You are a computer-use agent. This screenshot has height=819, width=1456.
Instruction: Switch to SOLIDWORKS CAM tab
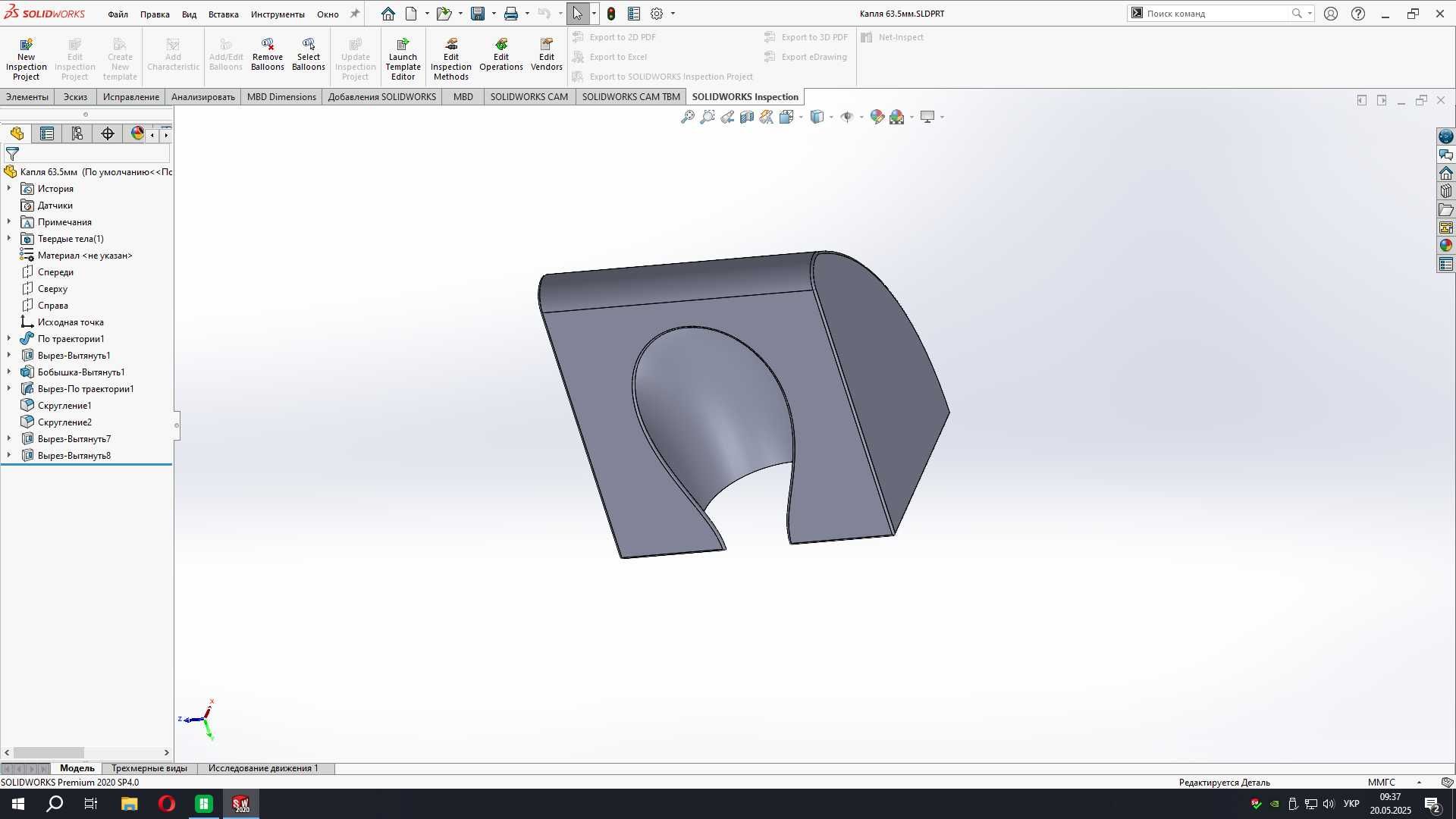point(529,97)
